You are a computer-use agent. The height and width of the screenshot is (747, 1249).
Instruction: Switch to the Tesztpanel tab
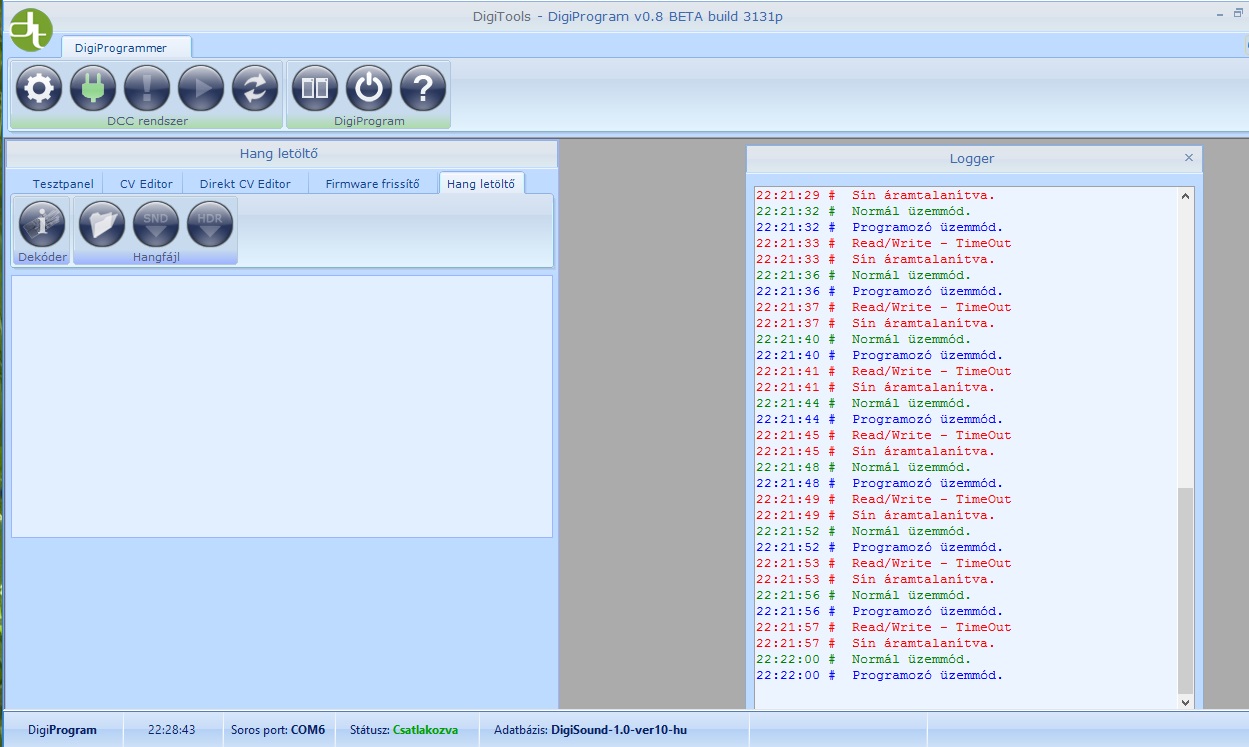pyautogui.click(x=63, y=184)
